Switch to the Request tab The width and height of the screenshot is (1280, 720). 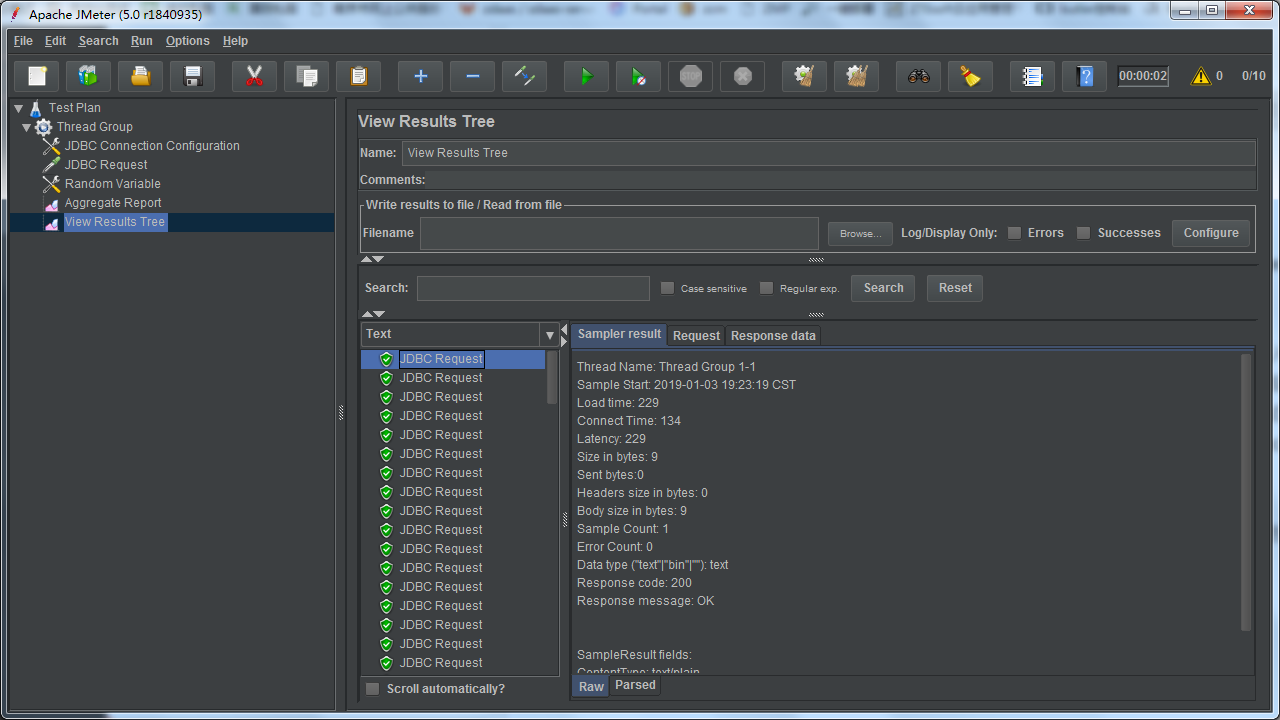point(696,336)
